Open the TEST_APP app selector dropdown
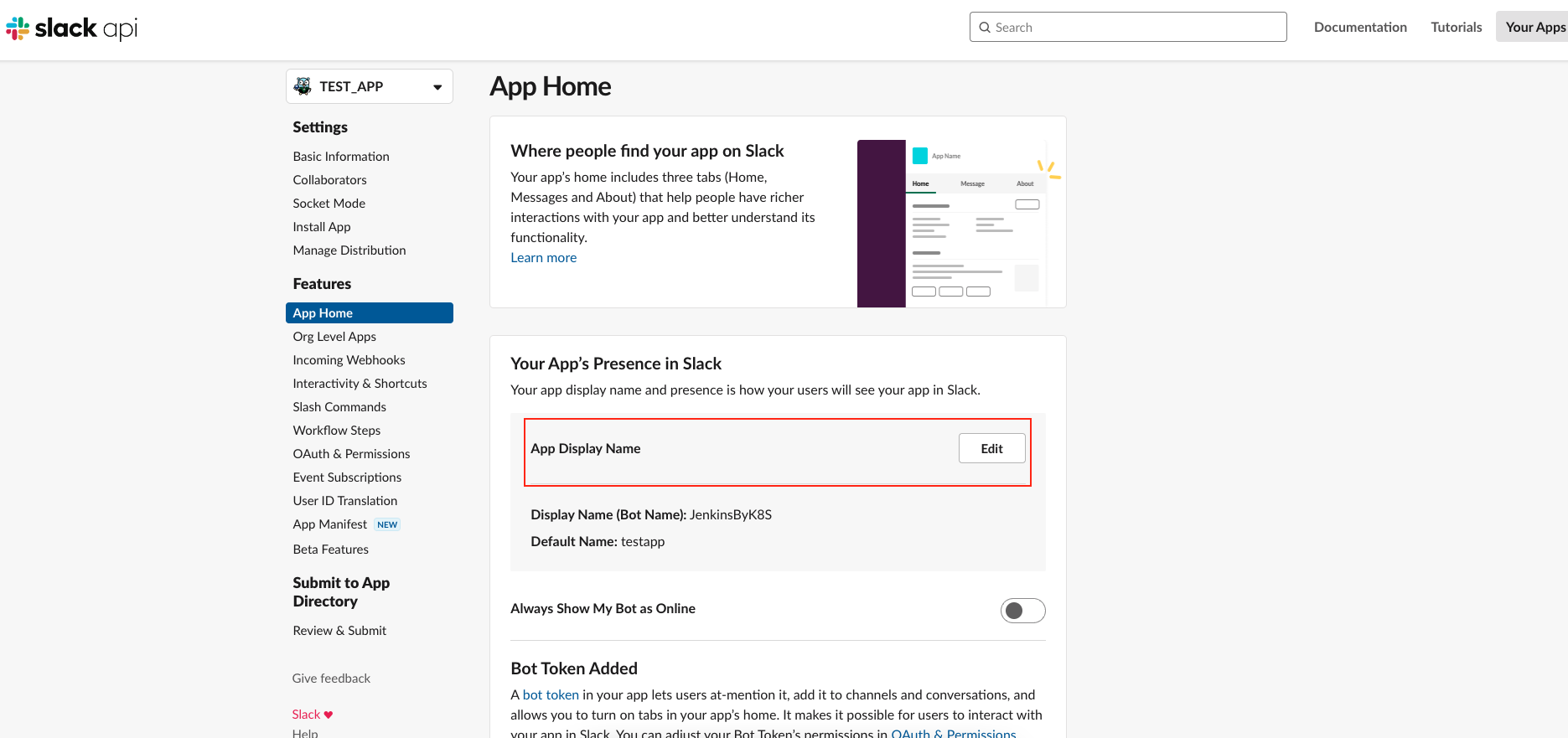This screenshot has height=738, width=1568. [370, 86]
